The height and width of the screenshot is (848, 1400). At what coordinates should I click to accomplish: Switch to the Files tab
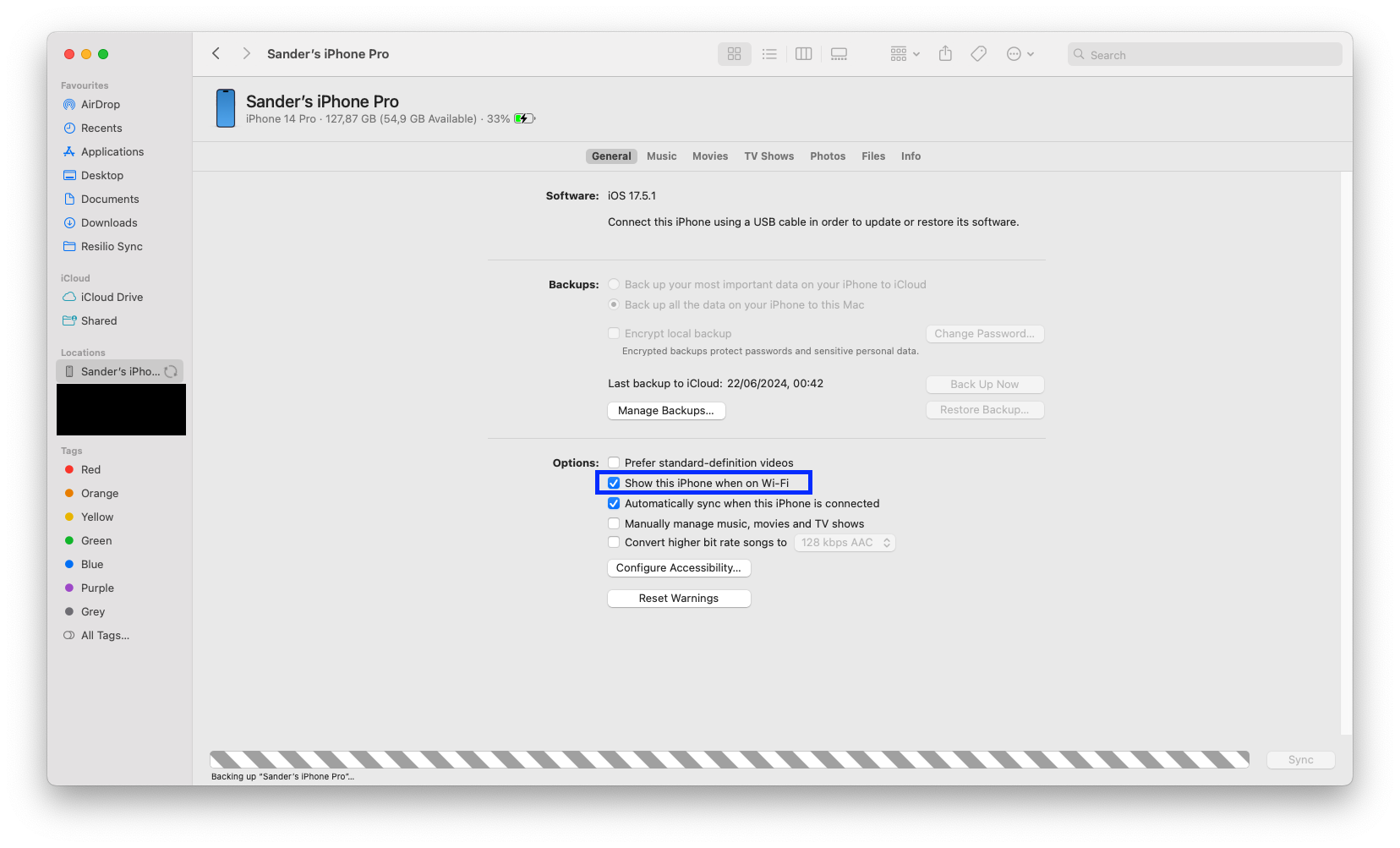pos(873,156)
